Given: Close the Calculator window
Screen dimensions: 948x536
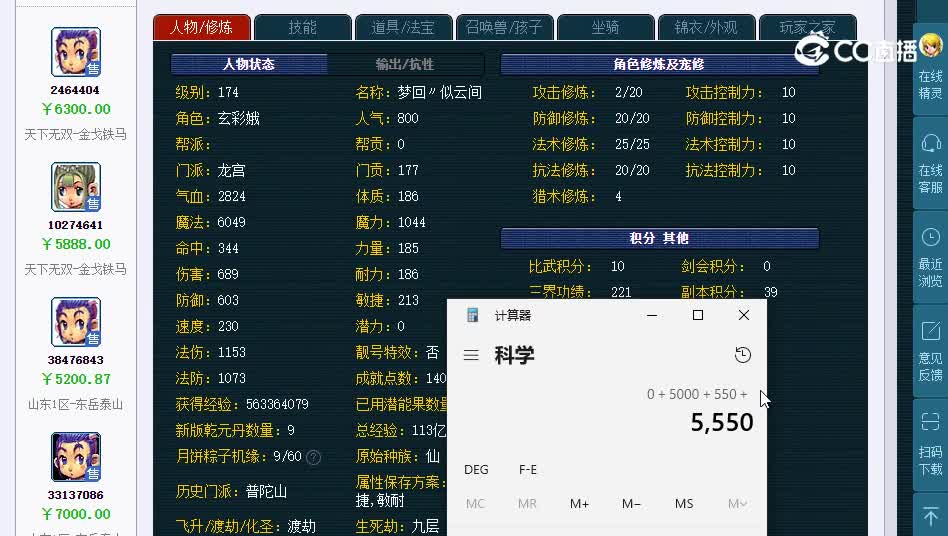Looking at the screenshot, I should pyautogui.click(x=744, y=315).
